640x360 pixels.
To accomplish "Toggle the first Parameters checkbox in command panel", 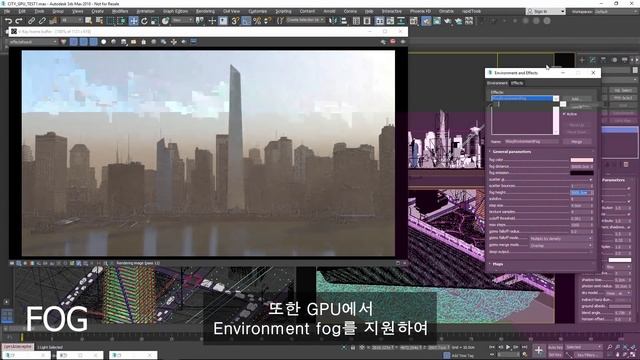I will point(629,189).
